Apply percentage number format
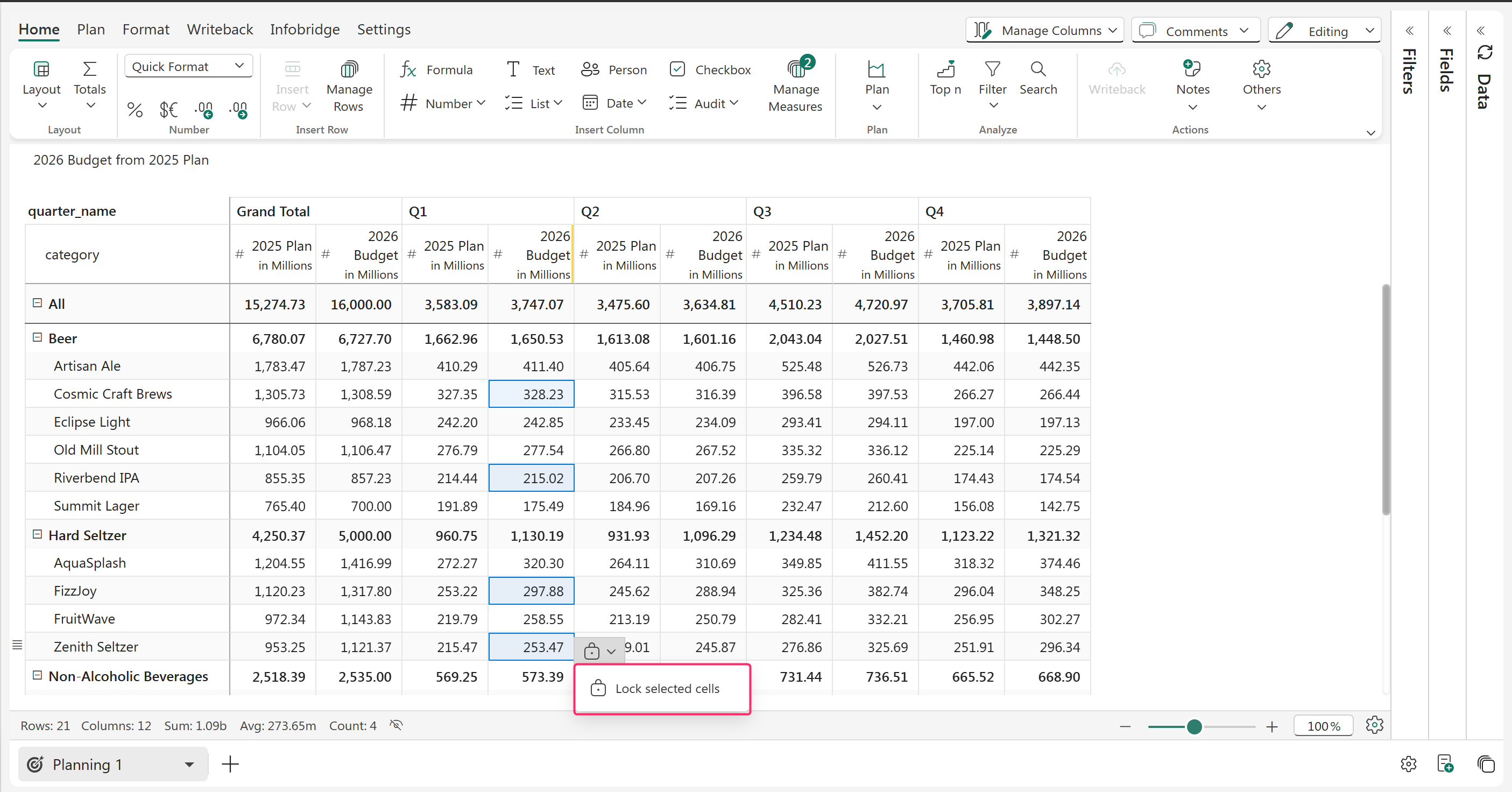This screenshot has width=1512, height=792. click(135, 109)
